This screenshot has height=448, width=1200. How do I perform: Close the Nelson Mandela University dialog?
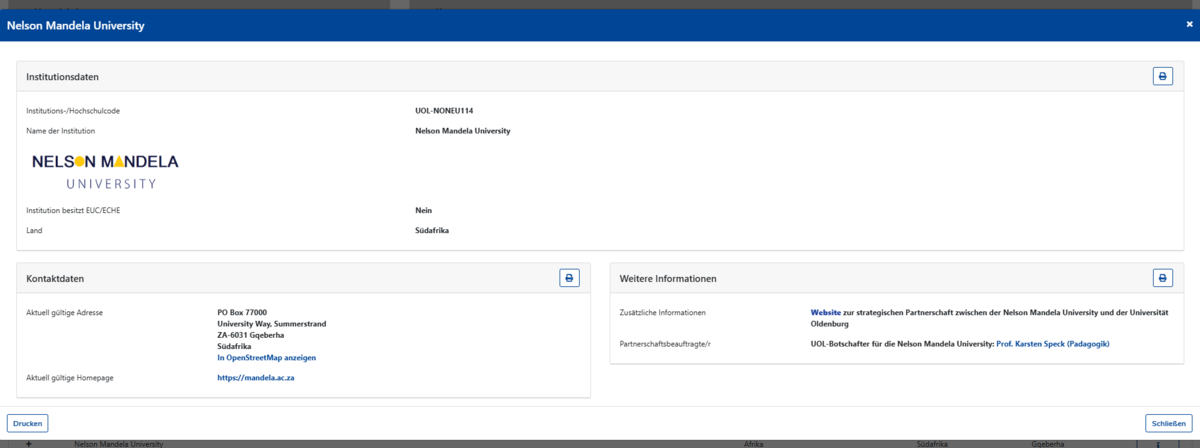pos(1189,25)
